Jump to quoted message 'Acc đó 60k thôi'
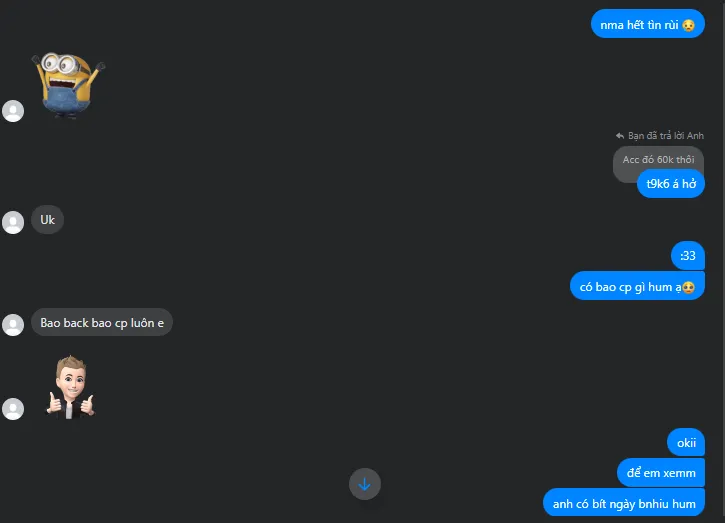725x523 pixels. pyautogui.click(x=658, y=160)
